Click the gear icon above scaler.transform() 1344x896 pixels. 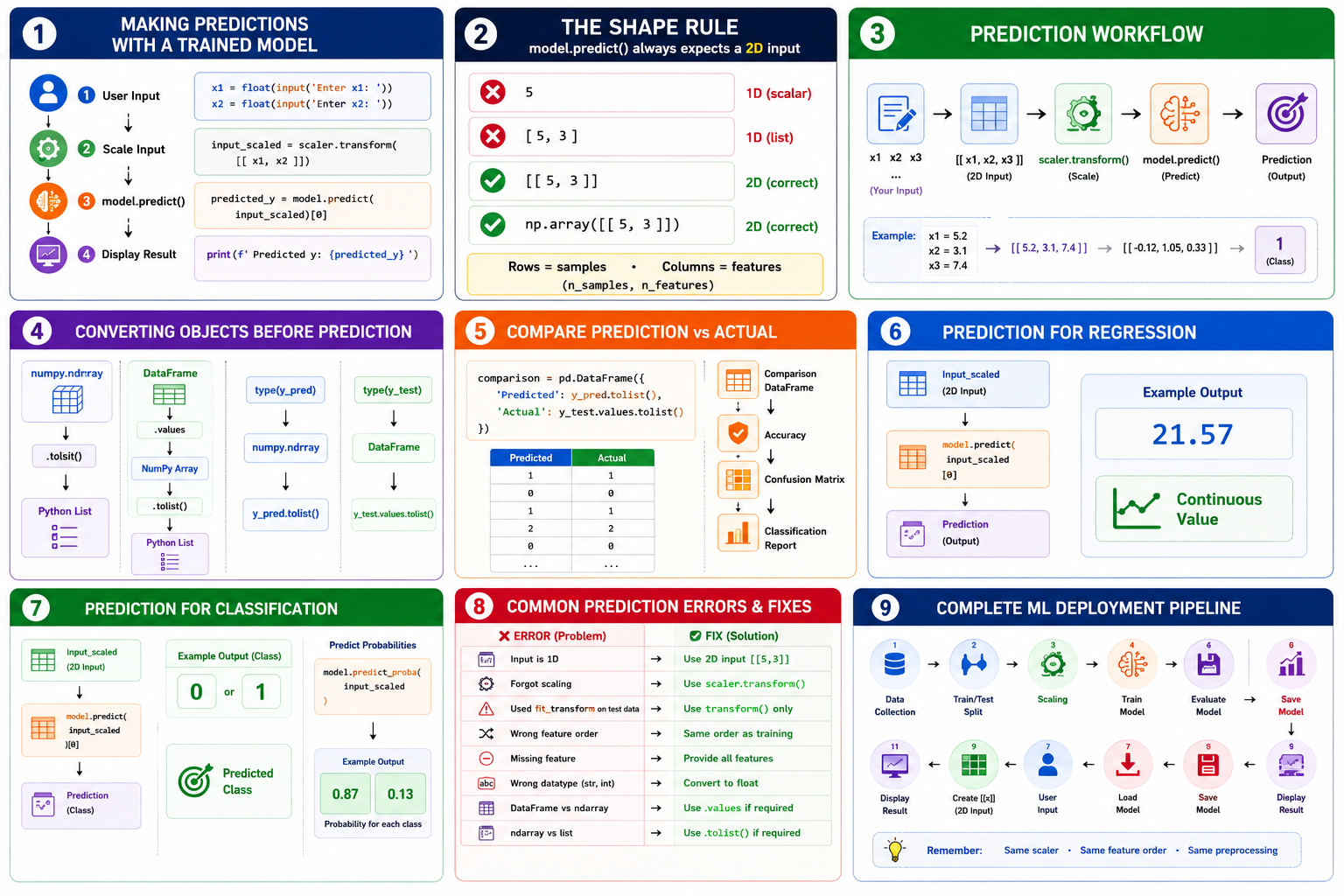(x=1083, y=114)
